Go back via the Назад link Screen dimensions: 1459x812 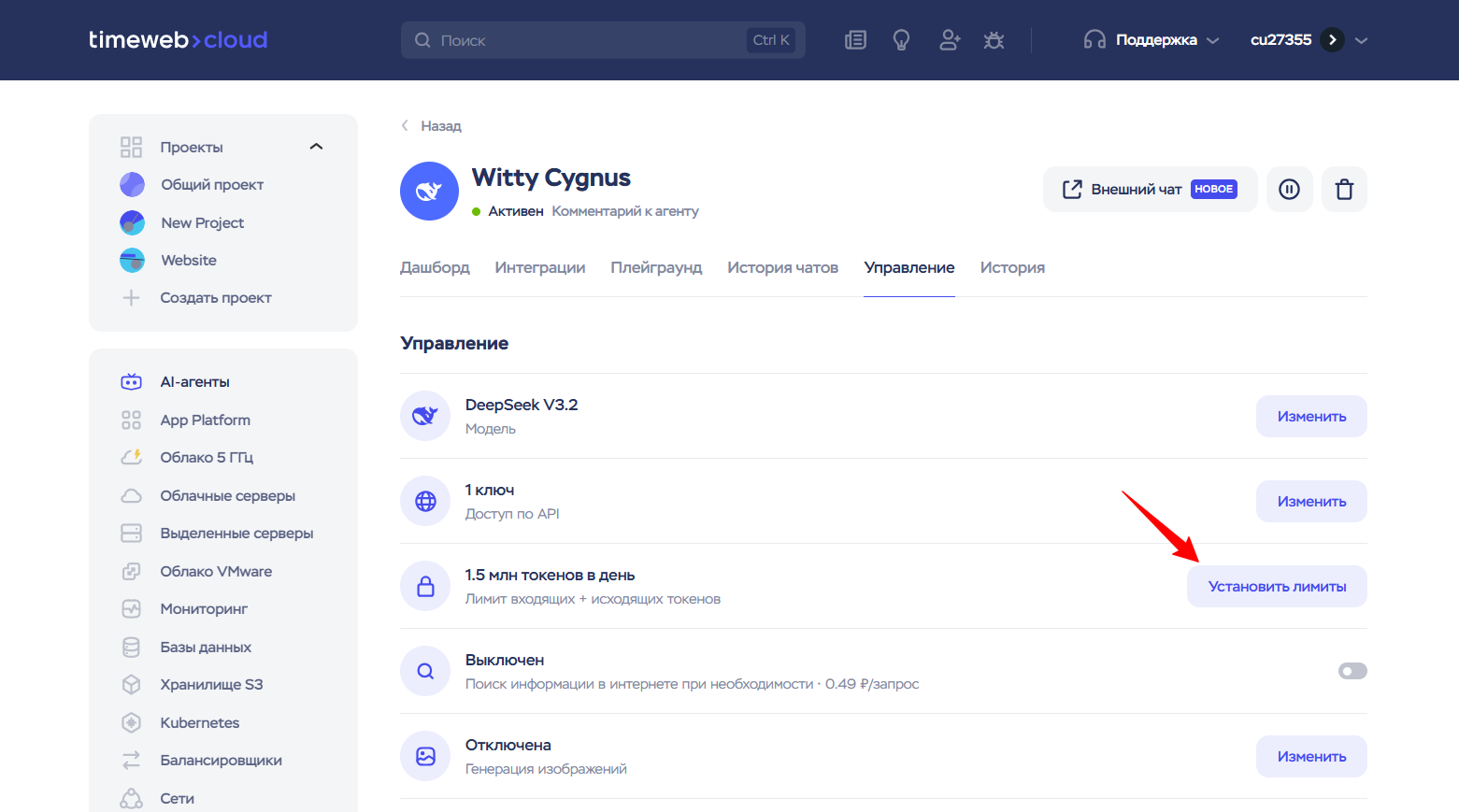pos(432,126)
